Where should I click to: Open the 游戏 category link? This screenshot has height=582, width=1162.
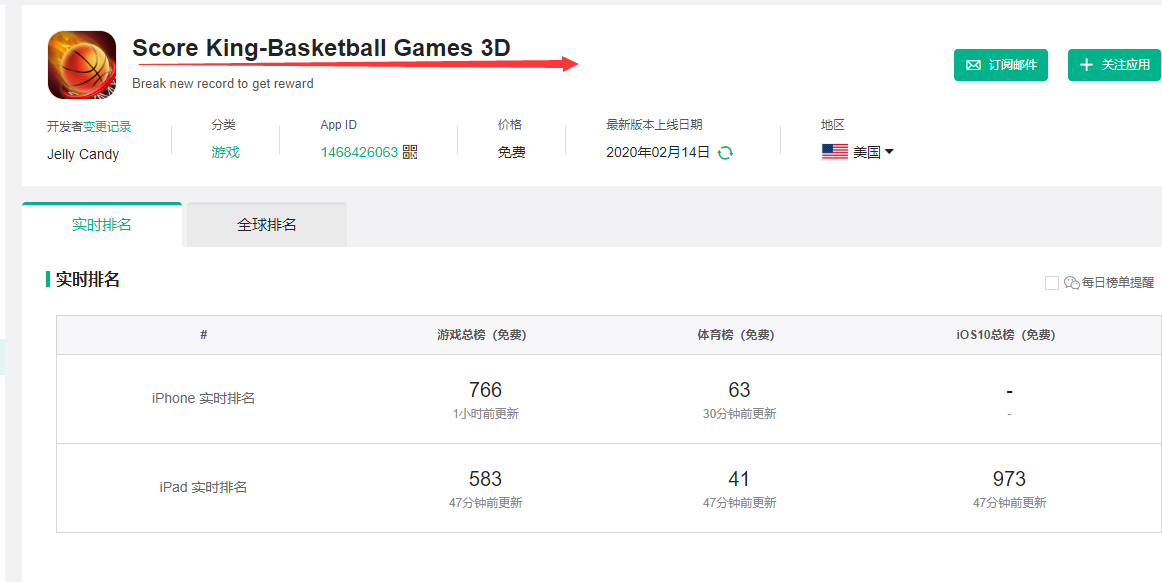(x=225, y=152)
